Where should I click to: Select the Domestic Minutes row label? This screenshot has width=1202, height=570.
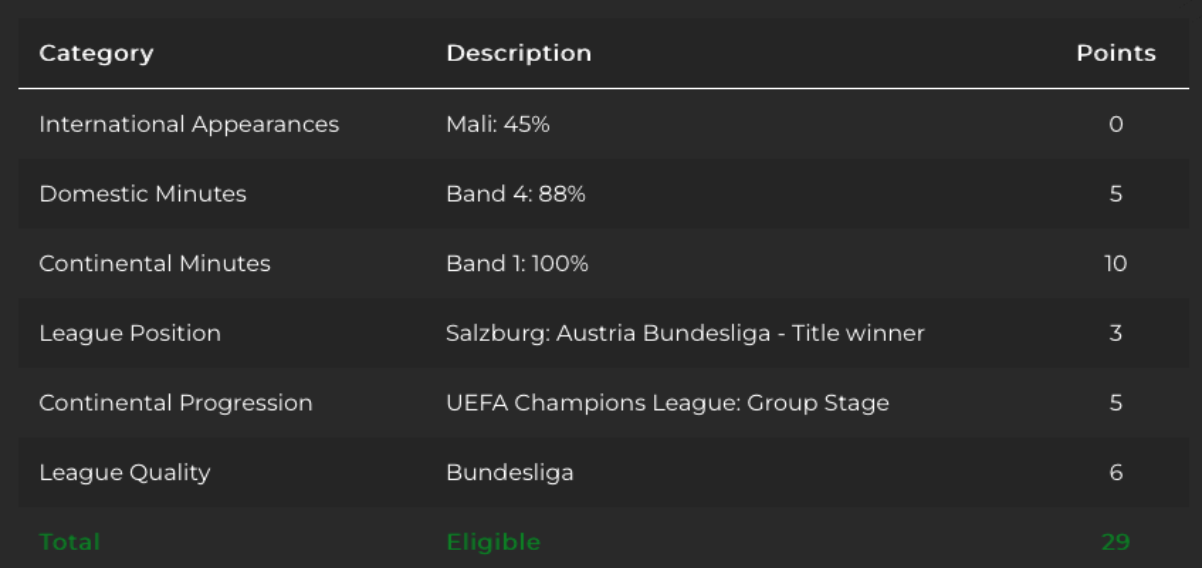[x=143, y=194]
